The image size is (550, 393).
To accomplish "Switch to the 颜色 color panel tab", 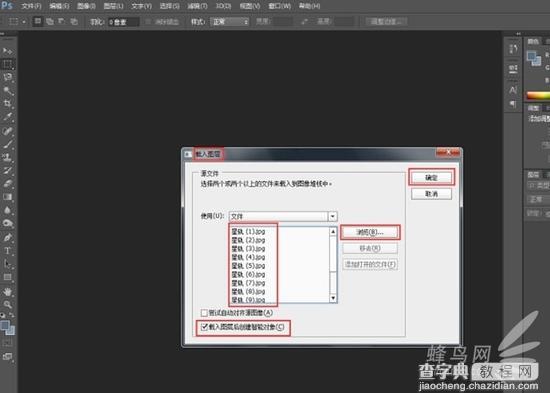I will 533,41.
